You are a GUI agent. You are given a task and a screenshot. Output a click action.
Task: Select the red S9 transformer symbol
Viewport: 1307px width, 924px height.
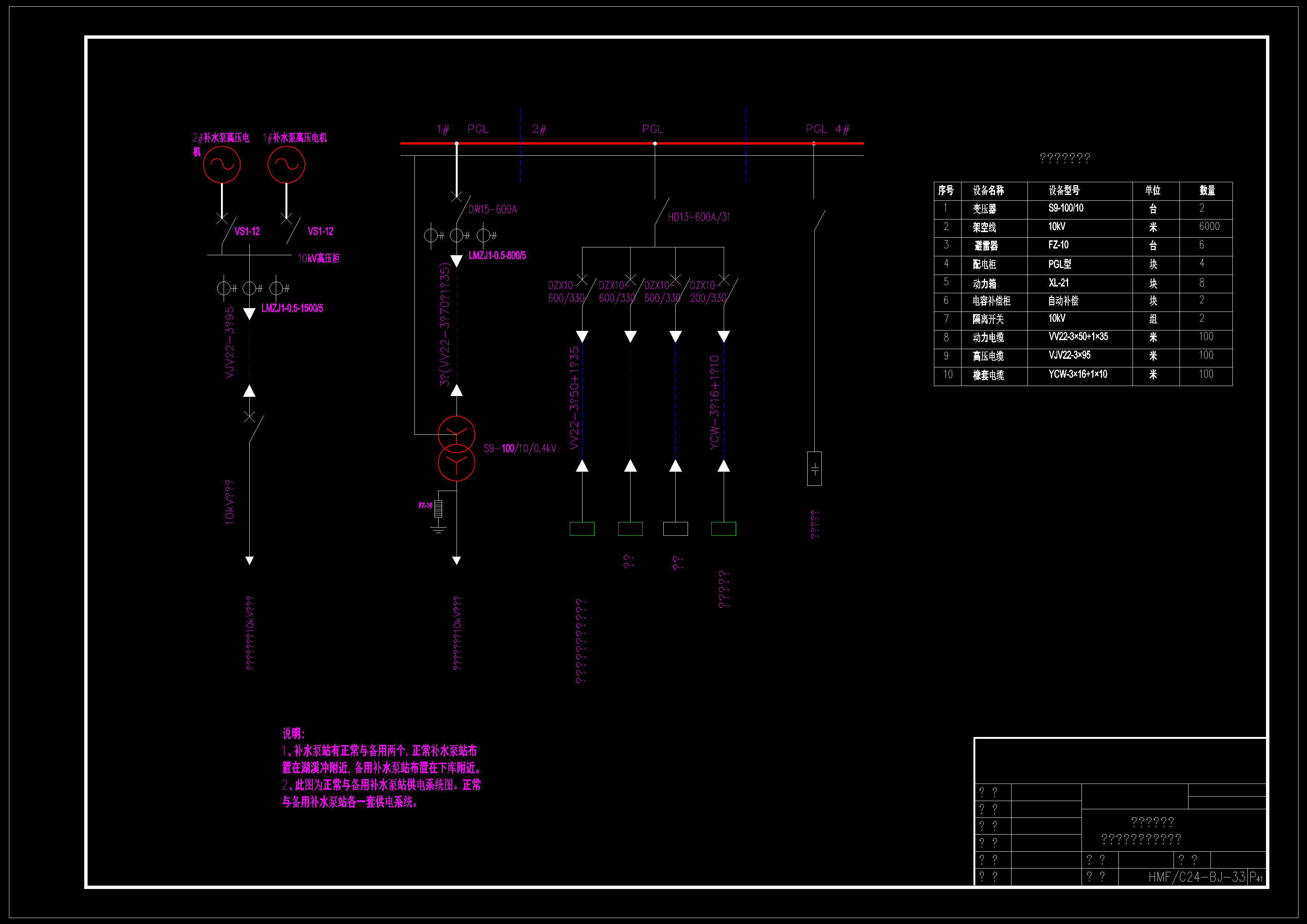(456, 448)
